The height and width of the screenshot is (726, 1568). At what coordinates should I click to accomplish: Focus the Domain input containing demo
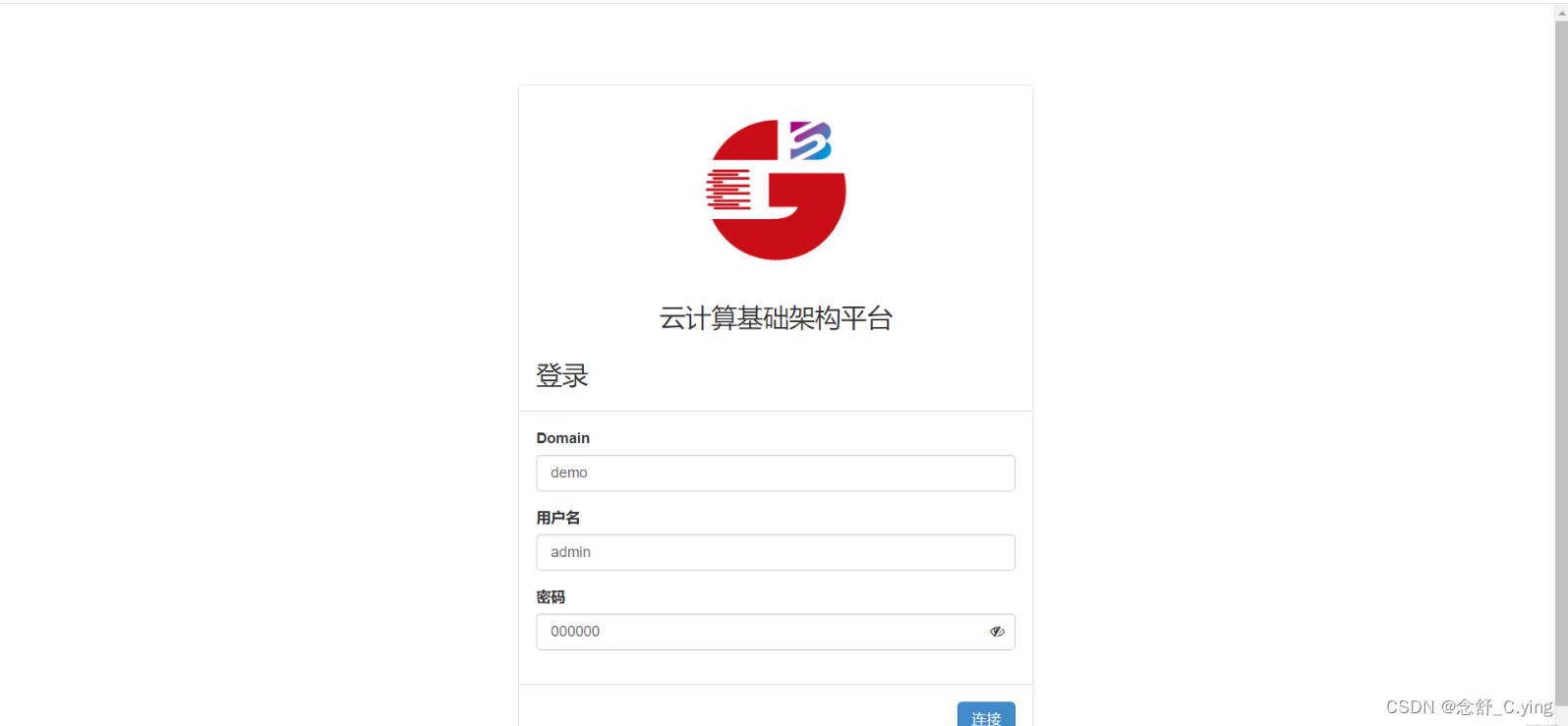click(776, 473)
